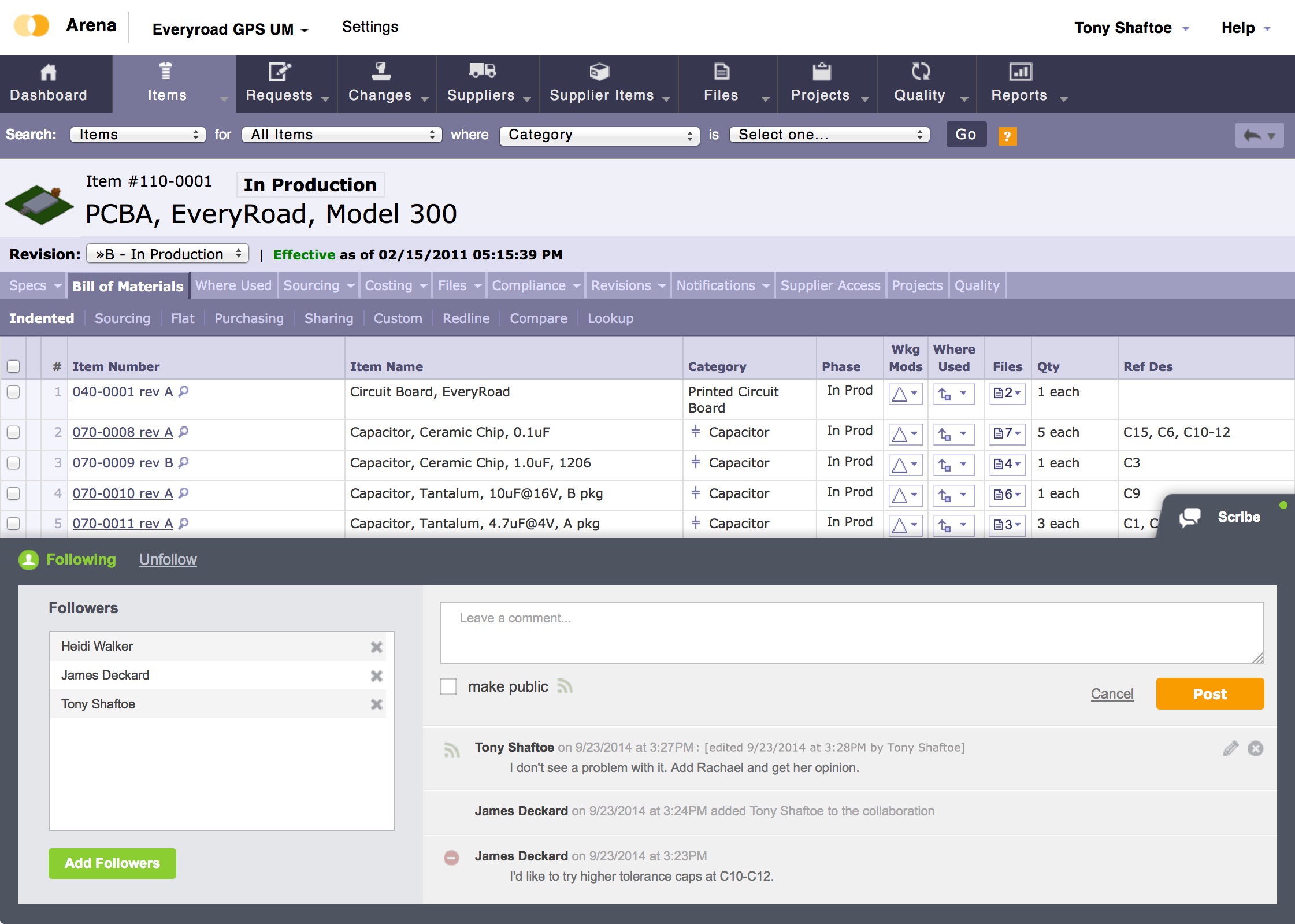Select the checkbox for row 040-0001
The height and width of the screenshot is (924, 1295).
(13, 392)
